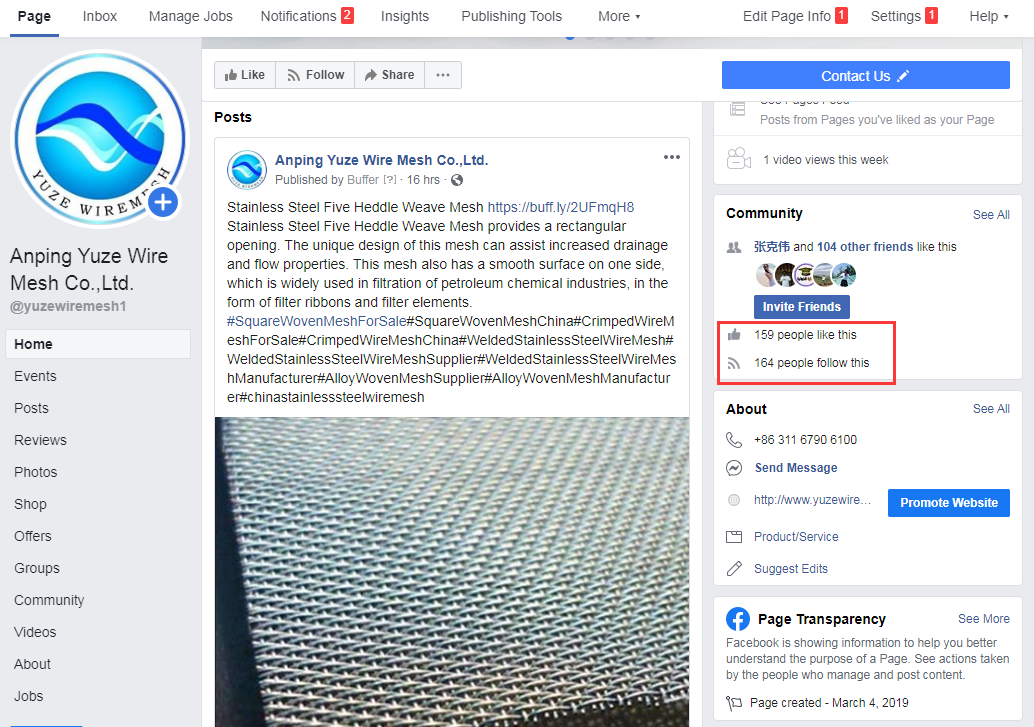Click the wire mesh post image
Screen dimensions: 1034x727
(x=451, y=570)
